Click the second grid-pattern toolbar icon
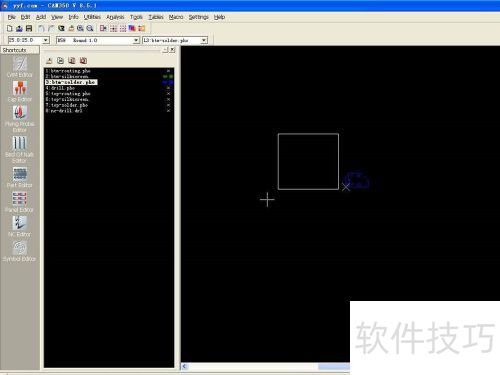500x375 pixels. pyautogui.click(x=123, y=29)
